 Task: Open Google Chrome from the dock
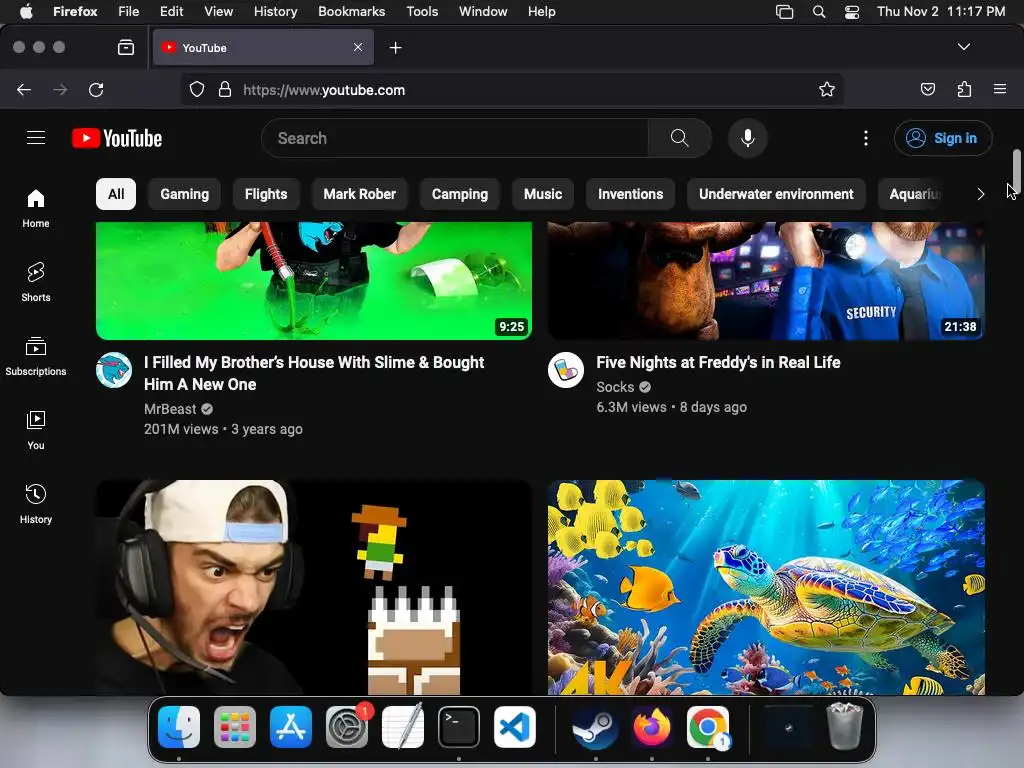708,727
